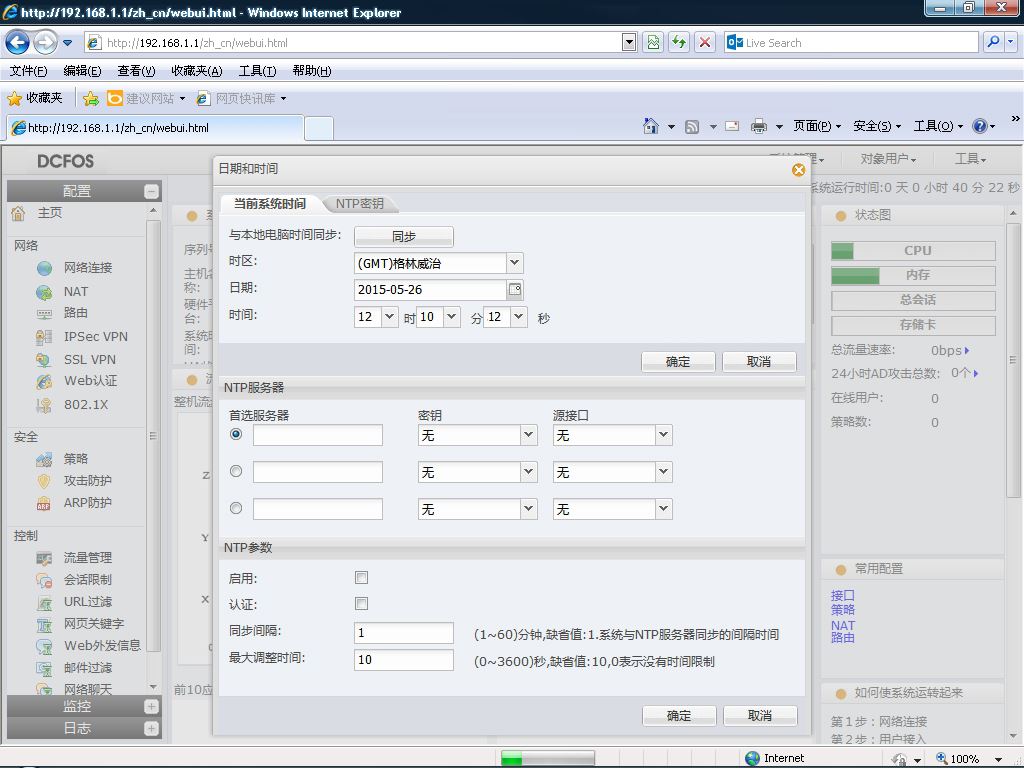Open the 查看(V) menu
This screenshot has width=1024, height=768.
(x=136, y=71)
